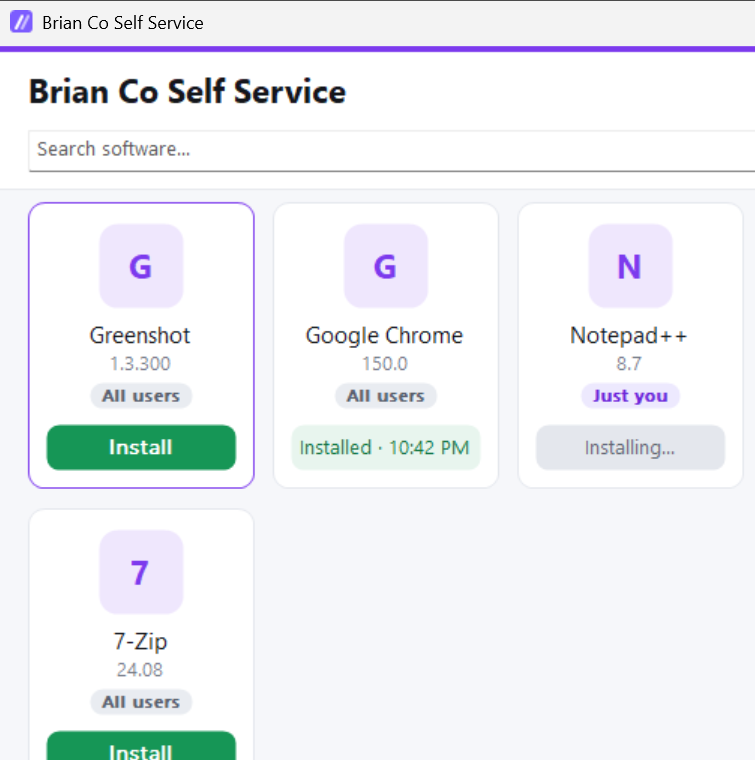Image resolution: width=755 pixels, height=760 pixels.
Task: Click the Greenshot G app icon
Action: [141, 266]
